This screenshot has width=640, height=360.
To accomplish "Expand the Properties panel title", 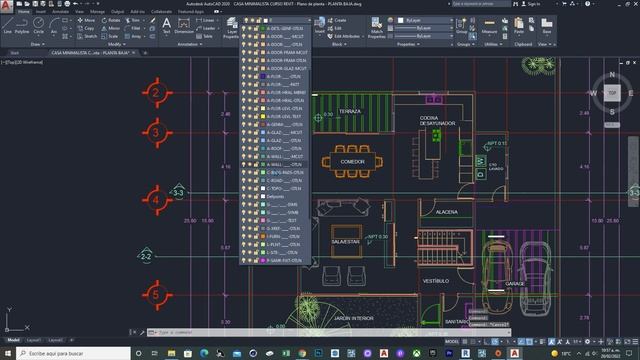I will pyautogui.click(x=408, y=44).
